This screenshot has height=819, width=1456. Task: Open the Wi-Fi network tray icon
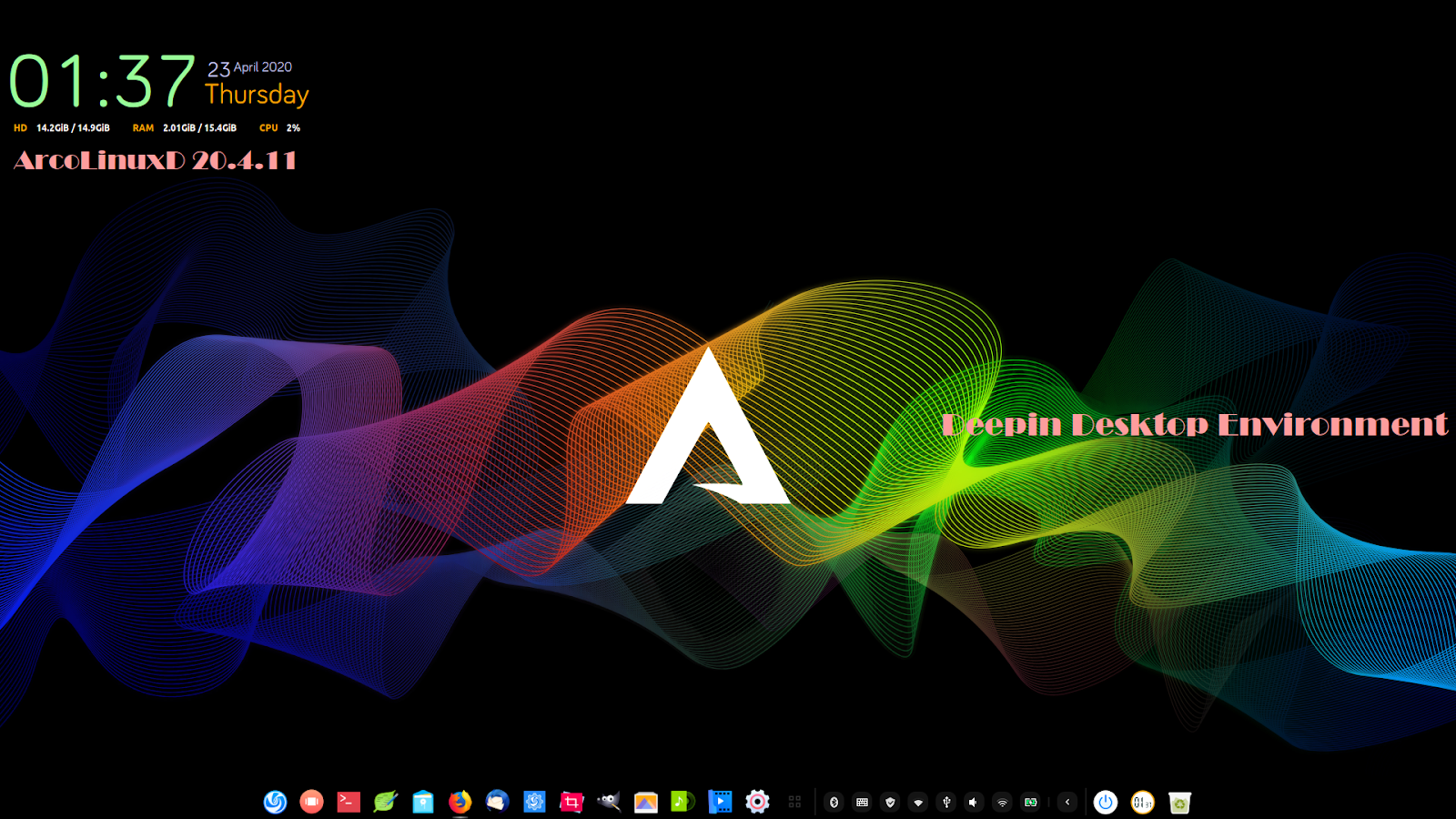1002,802
